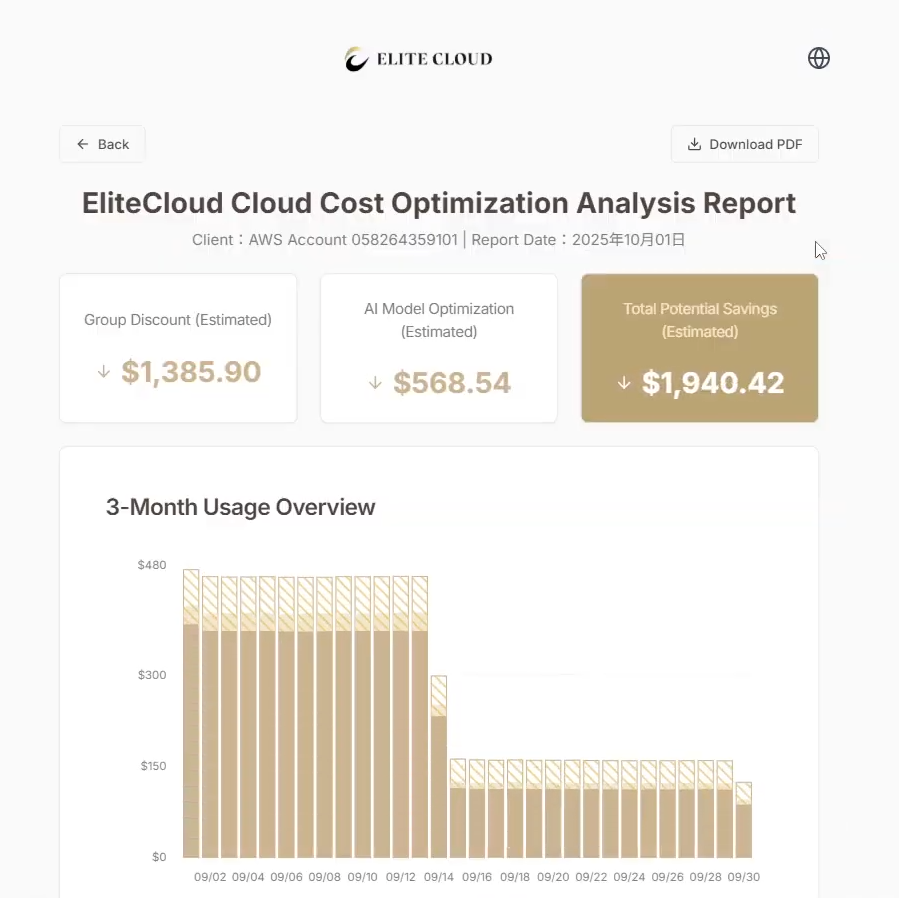Click the last bar for 09/30
This screenshot has width=899, height=898.
[743, 830]
